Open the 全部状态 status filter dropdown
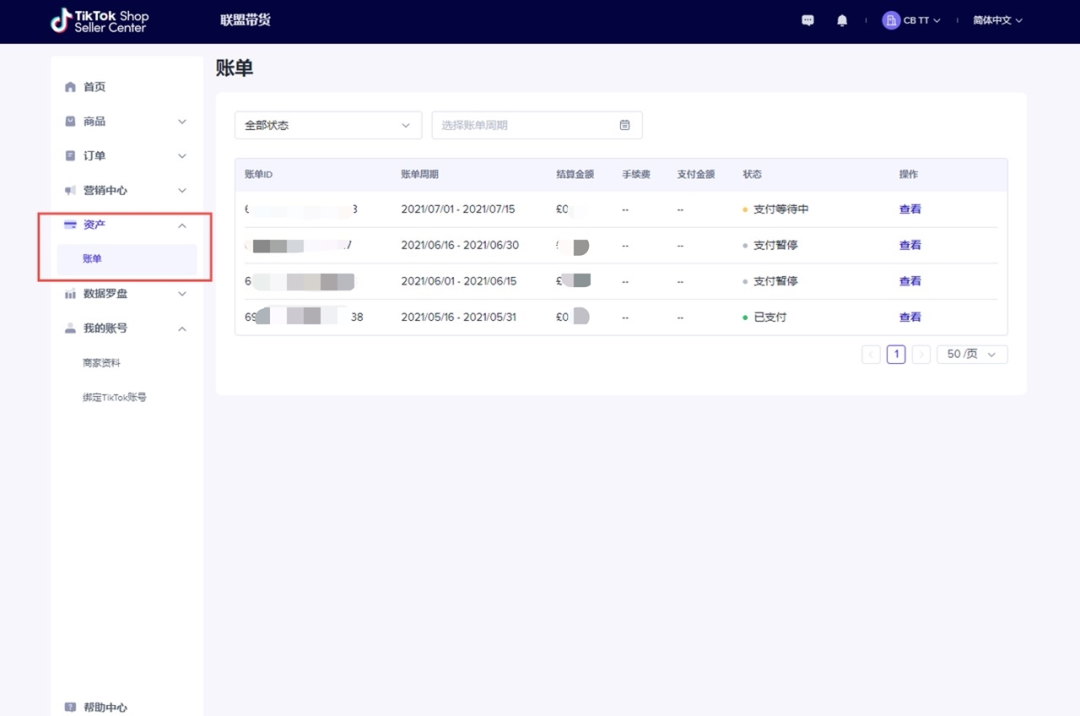This screenshot has width=1080, height=716. tap(328, 125)
